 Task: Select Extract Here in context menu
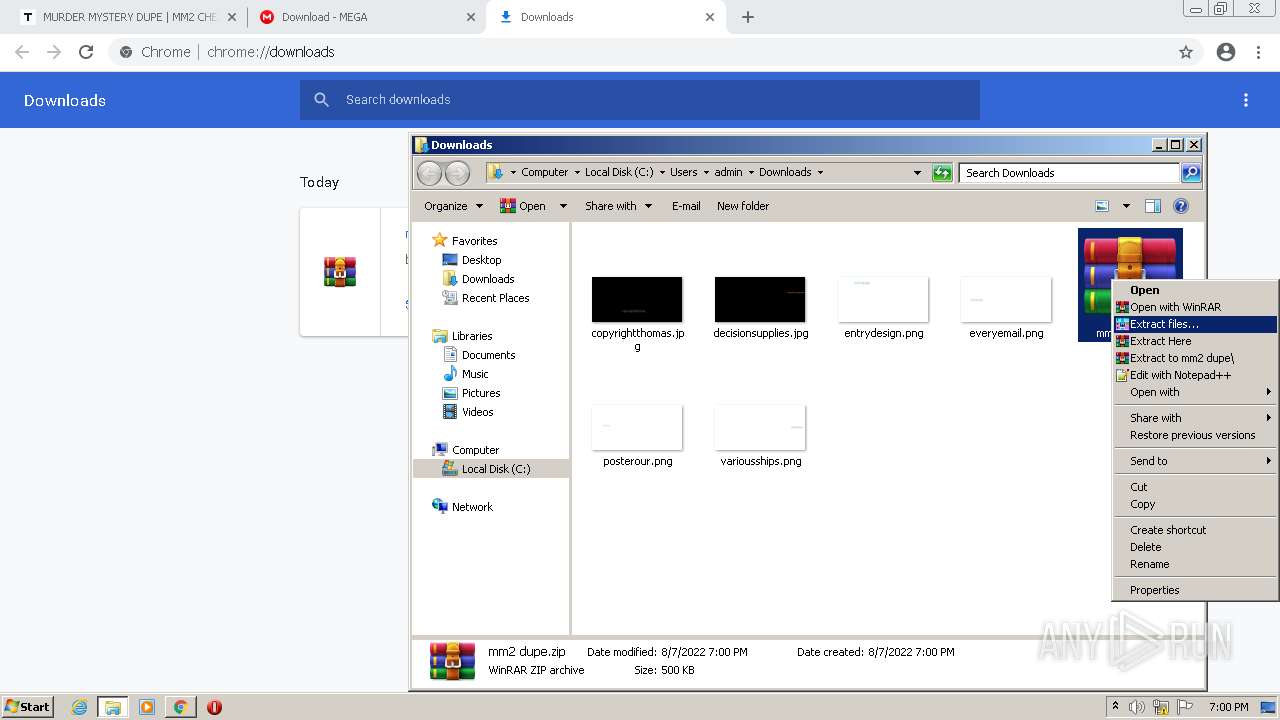coord(1195,341)
